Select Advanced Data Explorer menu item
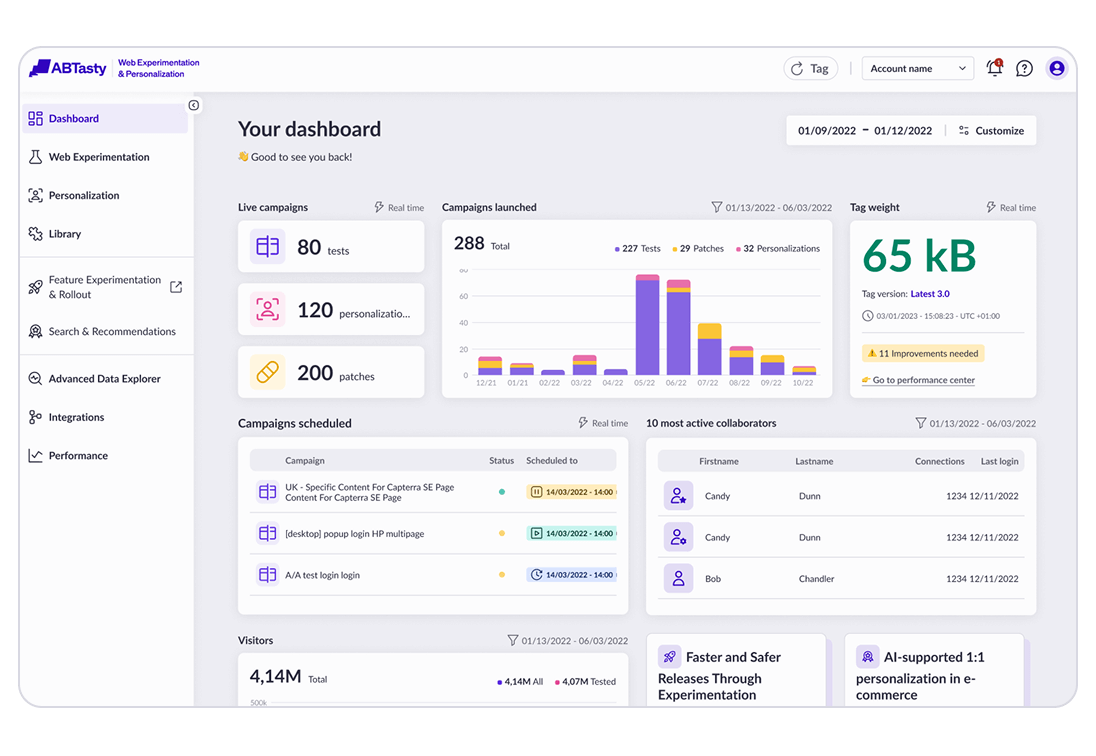The width and height of the screenshot is (1096, 756). click(104, 379)
